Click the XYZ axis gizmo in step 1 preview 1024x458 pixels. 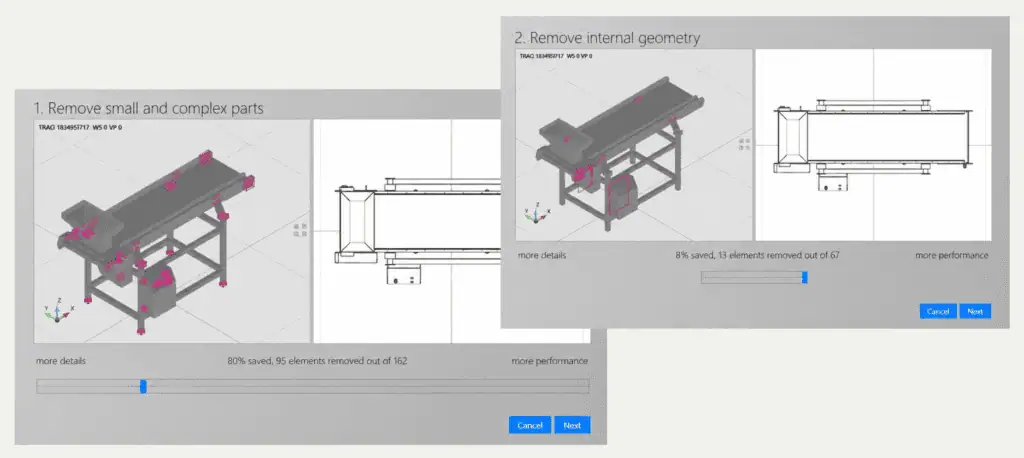click(x=57, y=312)
